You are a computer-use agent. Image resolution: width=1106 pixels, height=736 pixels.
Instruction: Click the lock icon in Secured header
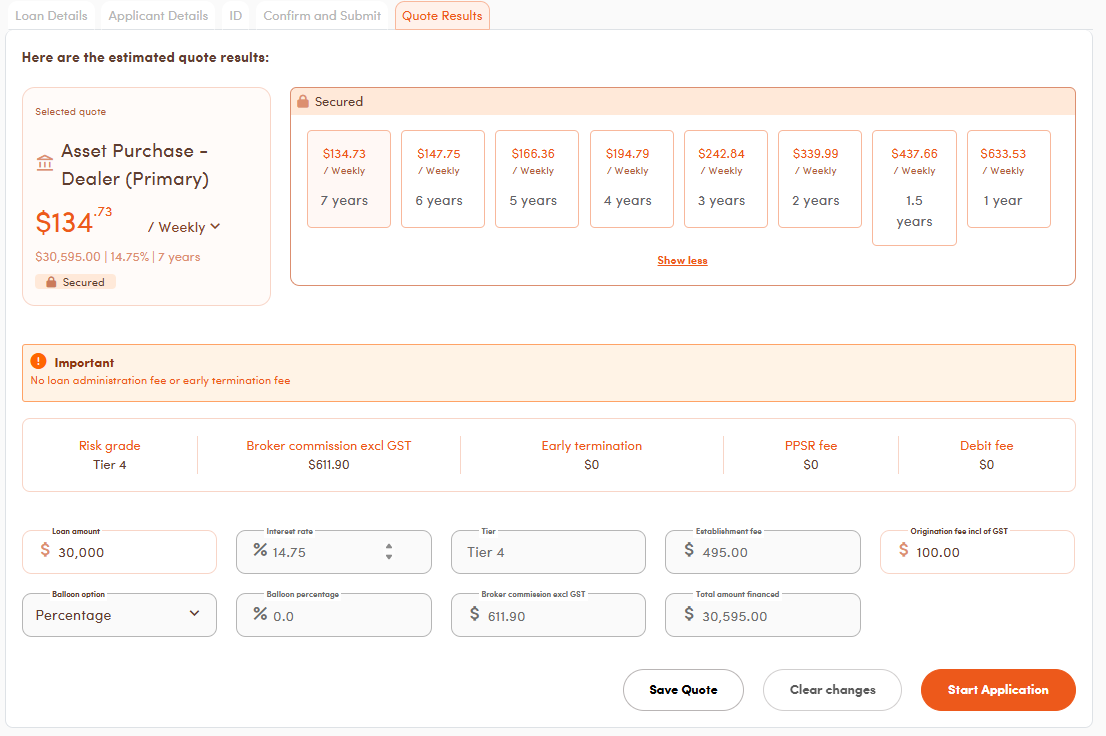303,102
